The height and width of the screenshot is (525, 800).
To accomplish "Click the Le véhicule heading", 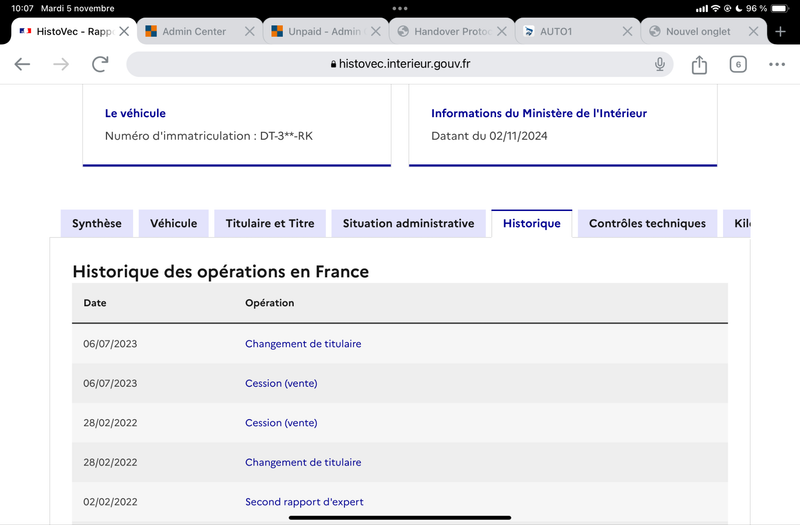I will [x=135, y=113].
